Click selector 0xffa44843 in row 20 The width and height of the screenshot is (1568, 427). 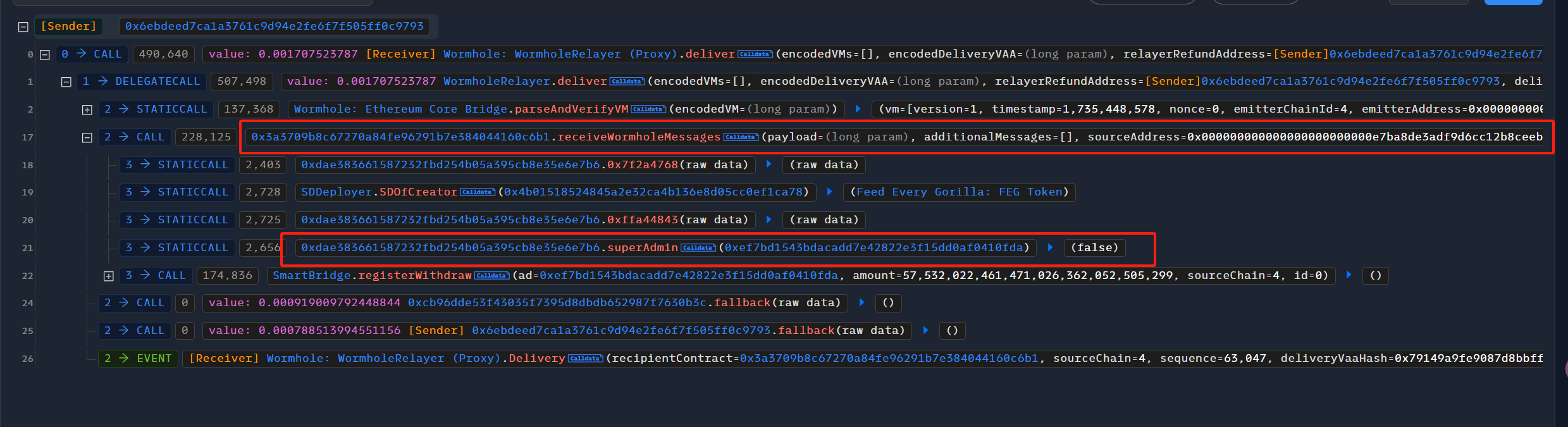point(643,220)
